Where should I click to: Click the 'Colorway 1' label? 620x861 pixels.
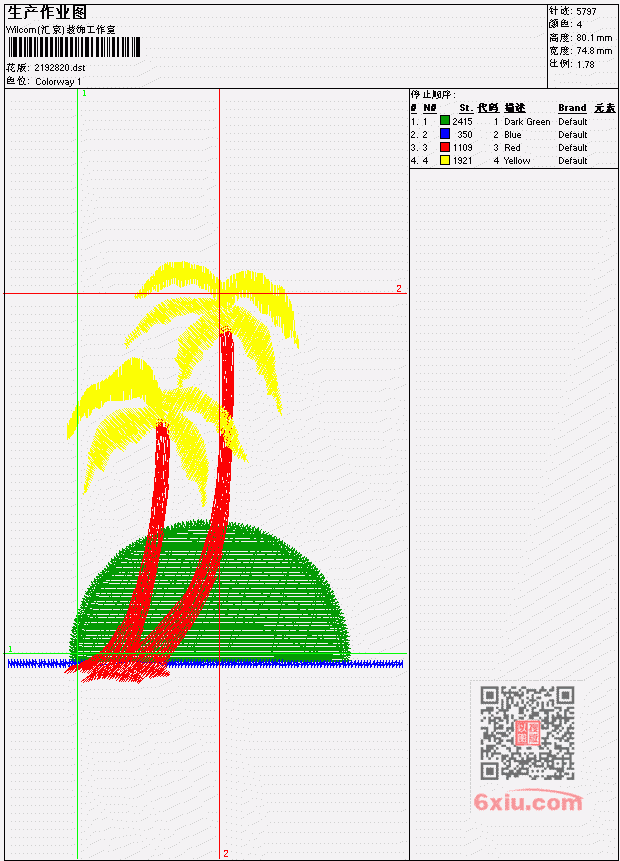[x=58, y=81]
